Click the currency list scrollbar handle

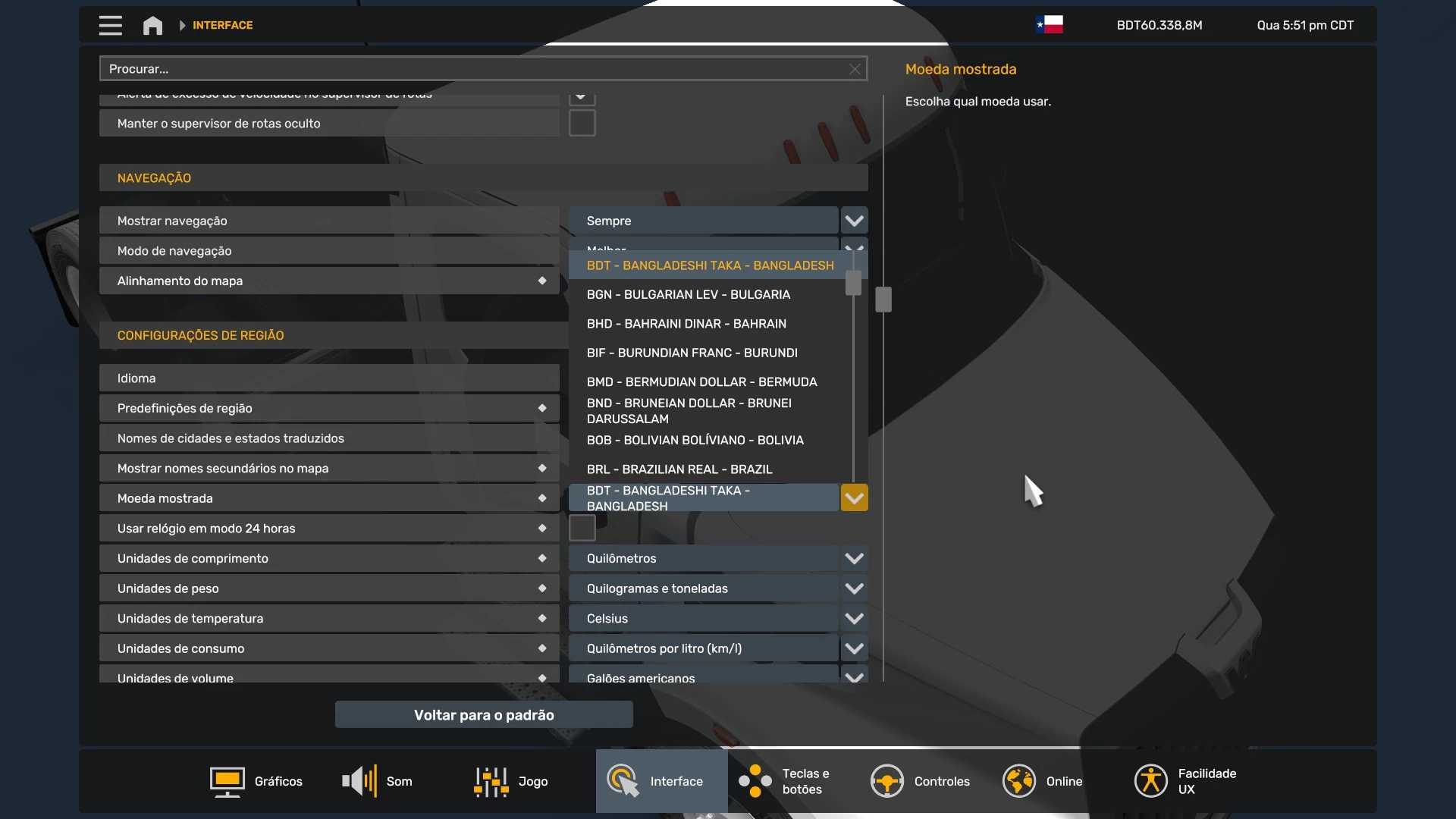click(853, 283)
